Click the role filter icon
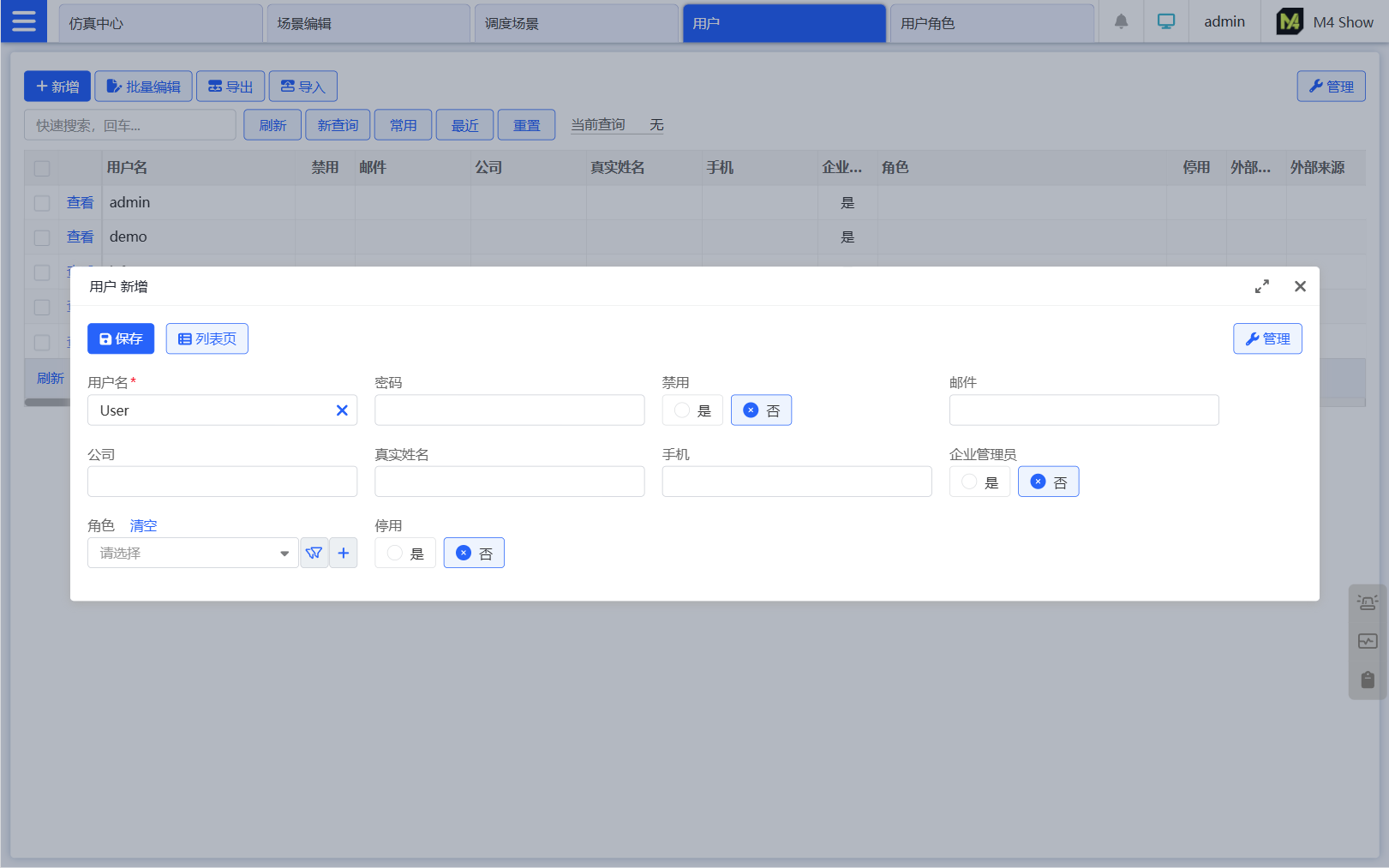Image resolution: width=1389 pixels, height=868 pixels. [314, 554]
